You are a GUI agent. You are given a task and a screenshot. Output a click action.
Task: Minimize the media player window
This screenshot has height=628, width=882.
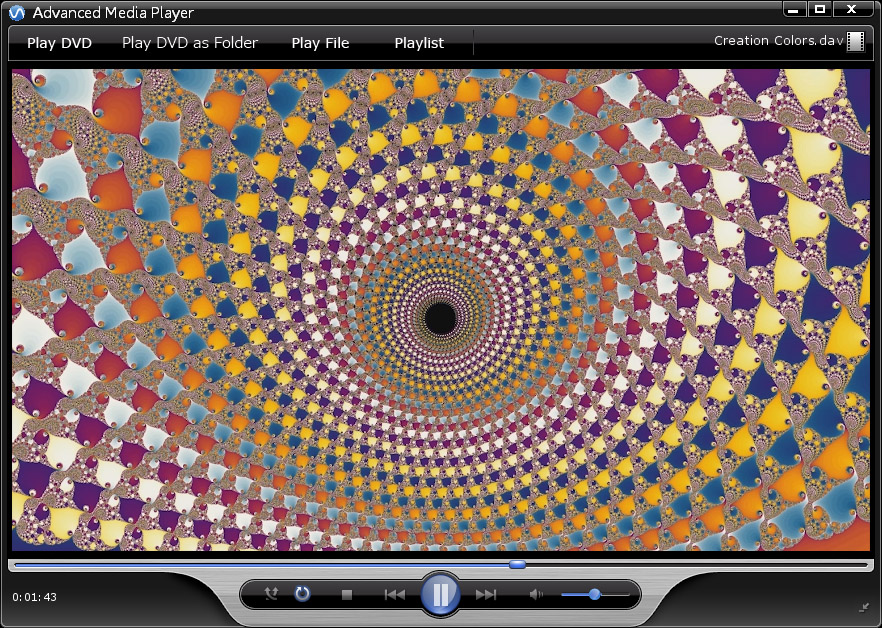(x=794, y=10)
